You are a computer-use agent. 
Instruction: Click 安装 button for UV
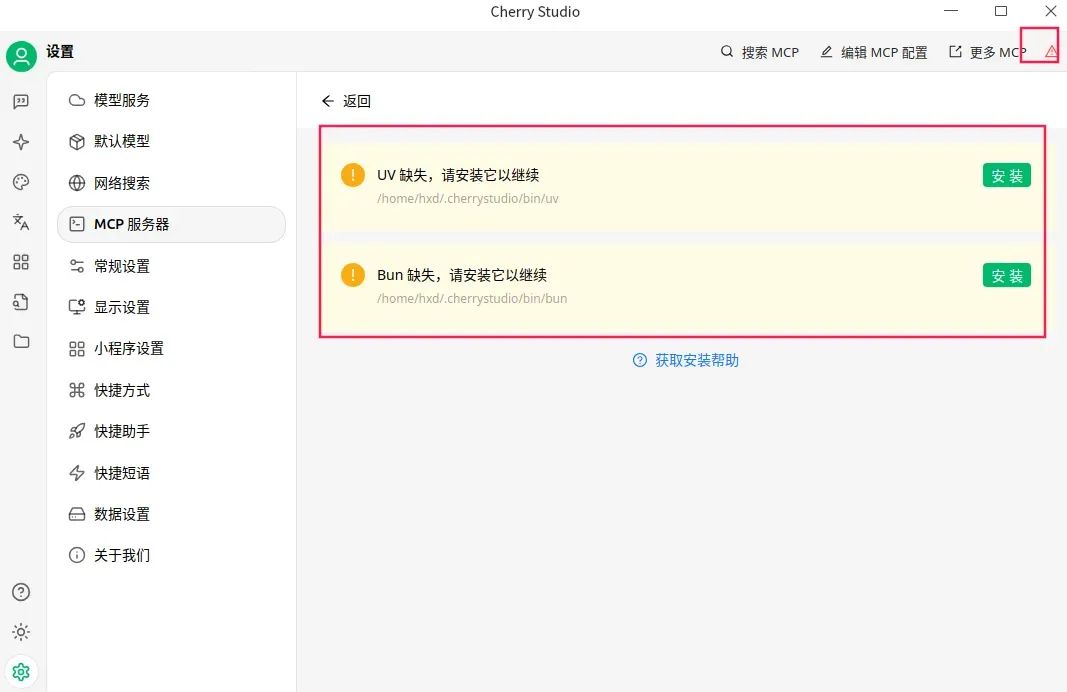[1006, 176]
